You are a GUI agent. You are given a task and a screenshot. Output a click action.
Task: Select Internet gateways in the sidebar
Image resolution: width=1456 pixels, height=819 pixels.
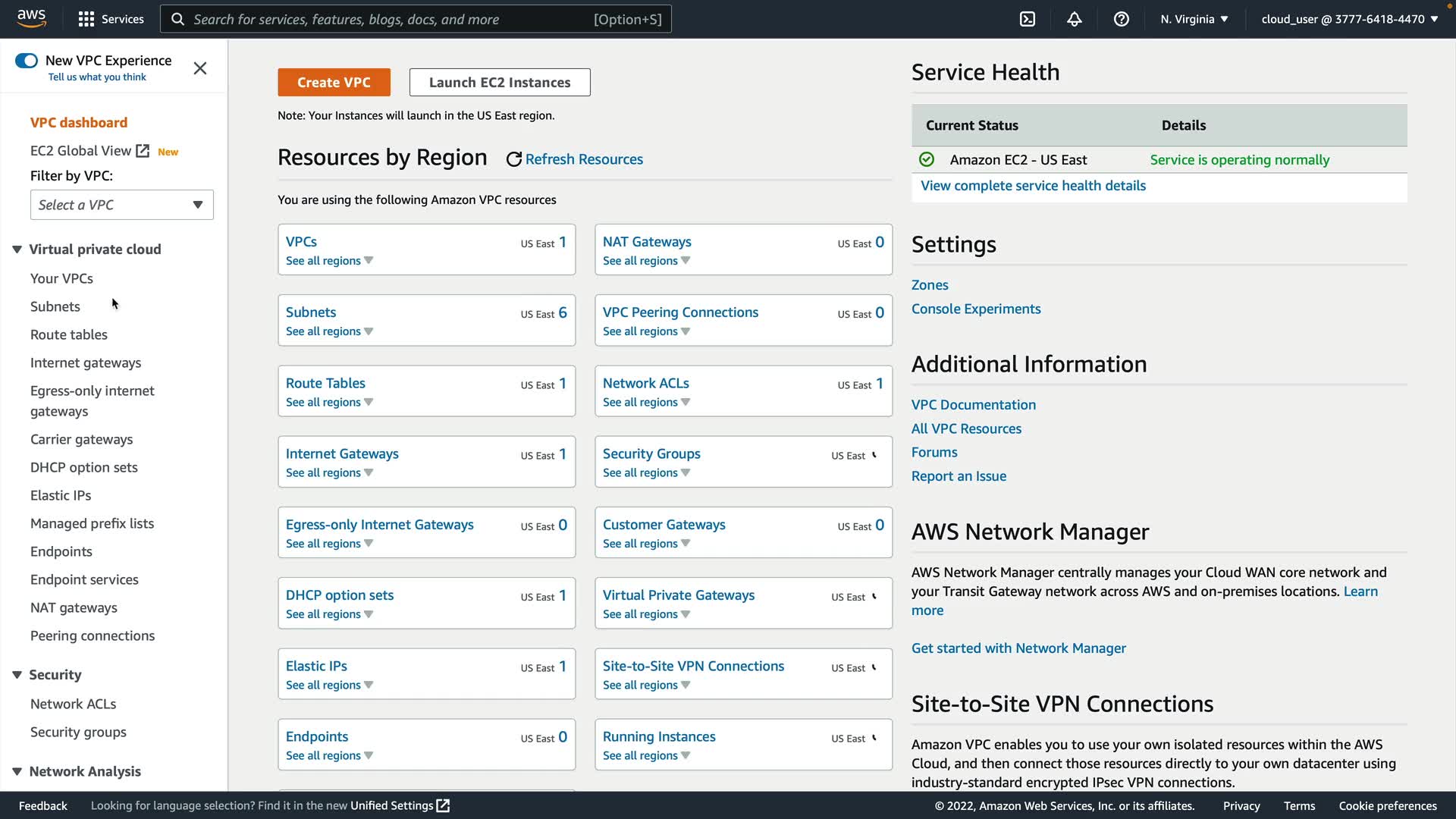pos(86,362)
